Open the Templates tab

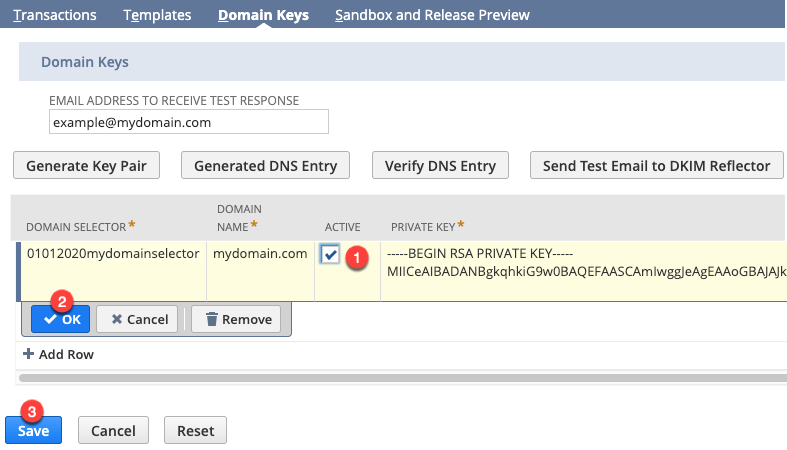158,15
